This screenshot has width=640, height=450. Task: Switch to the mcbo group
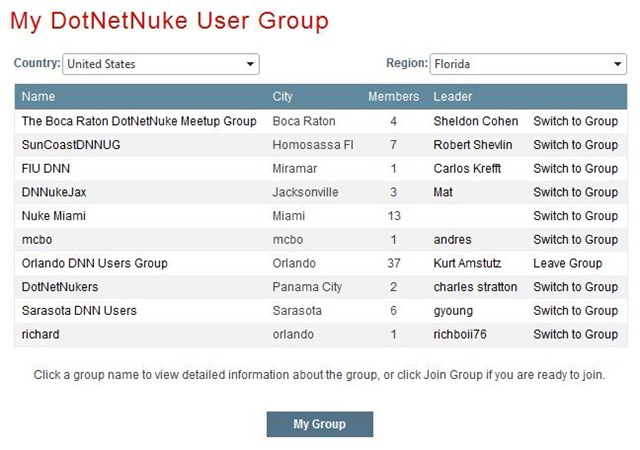pos(576,240)
